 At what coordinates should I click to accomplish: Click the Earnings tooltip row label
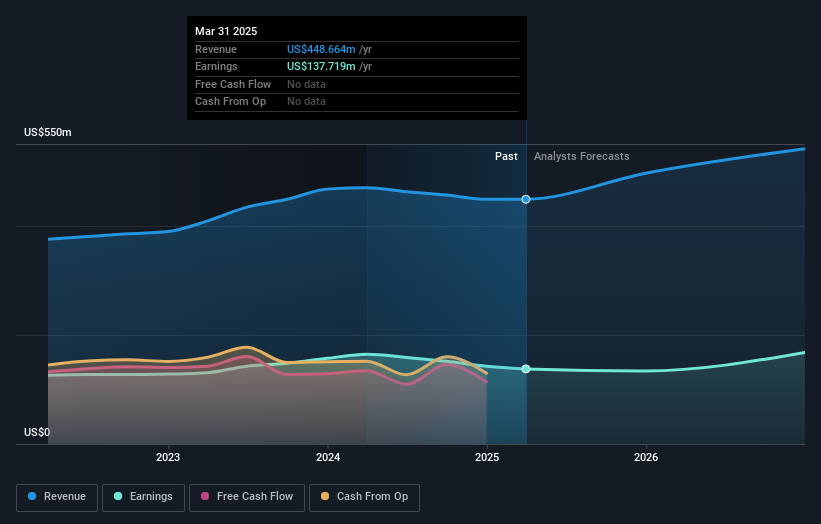tap(216, 66)
